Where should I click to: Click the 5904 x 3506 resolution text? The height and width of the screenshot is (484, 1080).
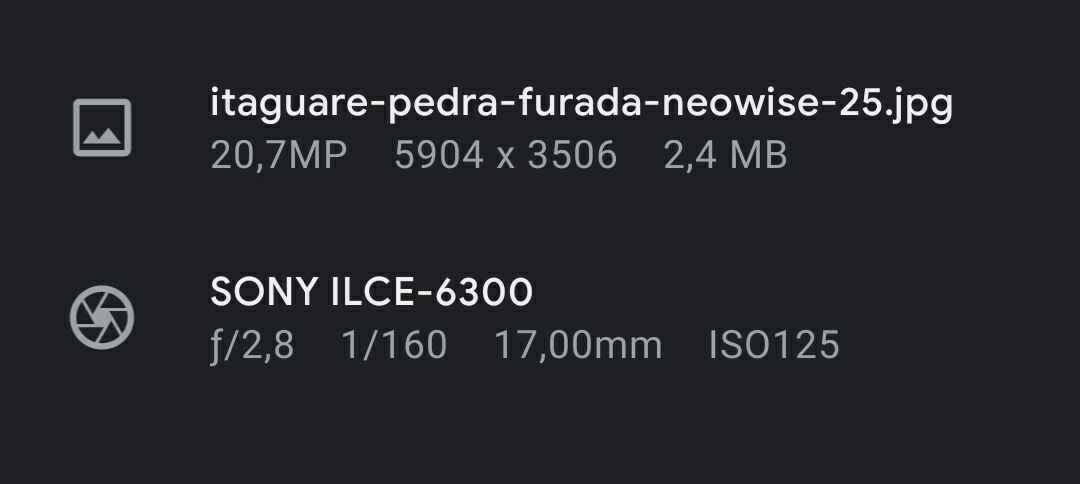tap(505, 155)
